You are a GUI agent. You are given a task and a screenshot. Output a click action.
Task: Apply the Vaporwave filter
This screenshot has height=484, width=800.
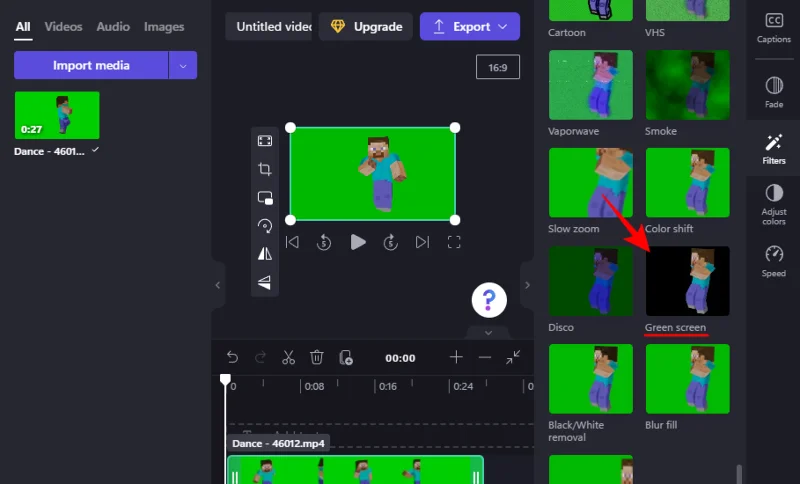591,85
